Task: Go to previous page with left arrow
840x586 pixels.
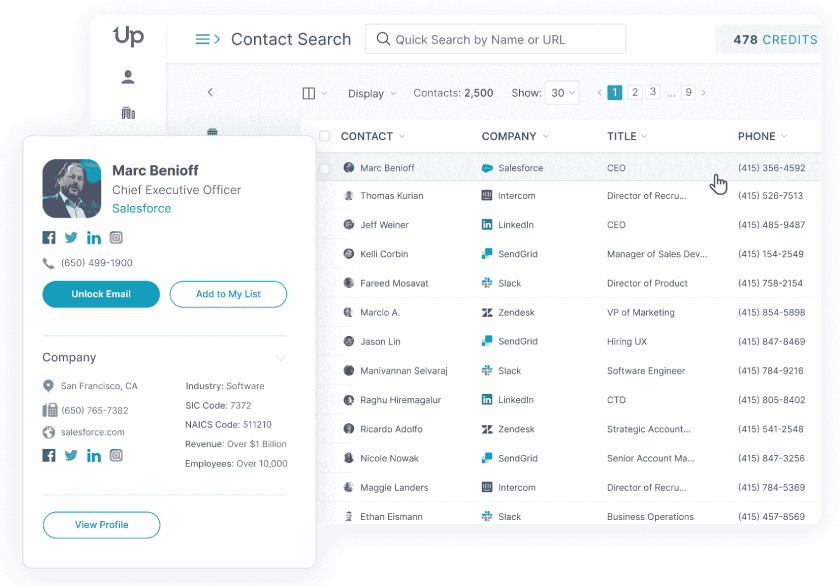Action: coord(599,93)
